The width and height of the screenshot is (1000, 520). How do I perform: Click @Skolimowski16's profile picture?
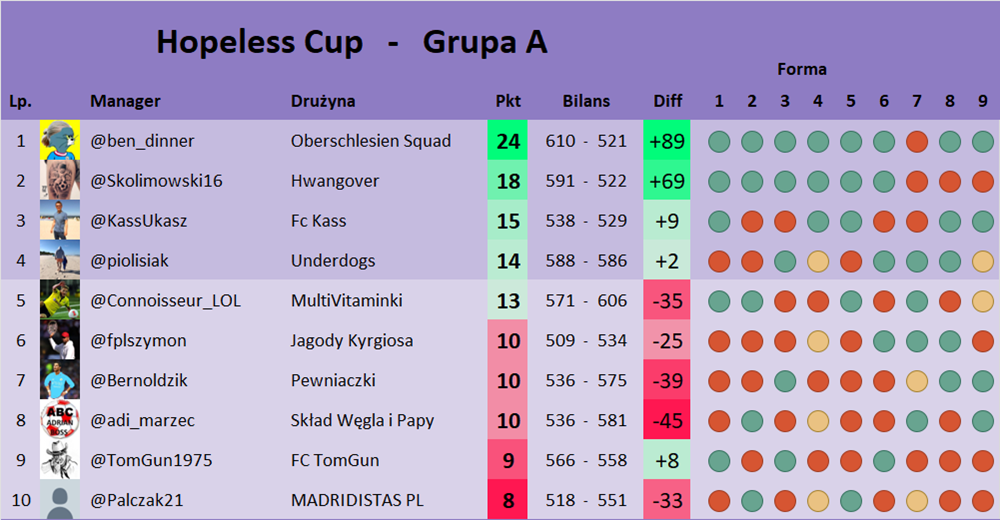coord(60,181)
